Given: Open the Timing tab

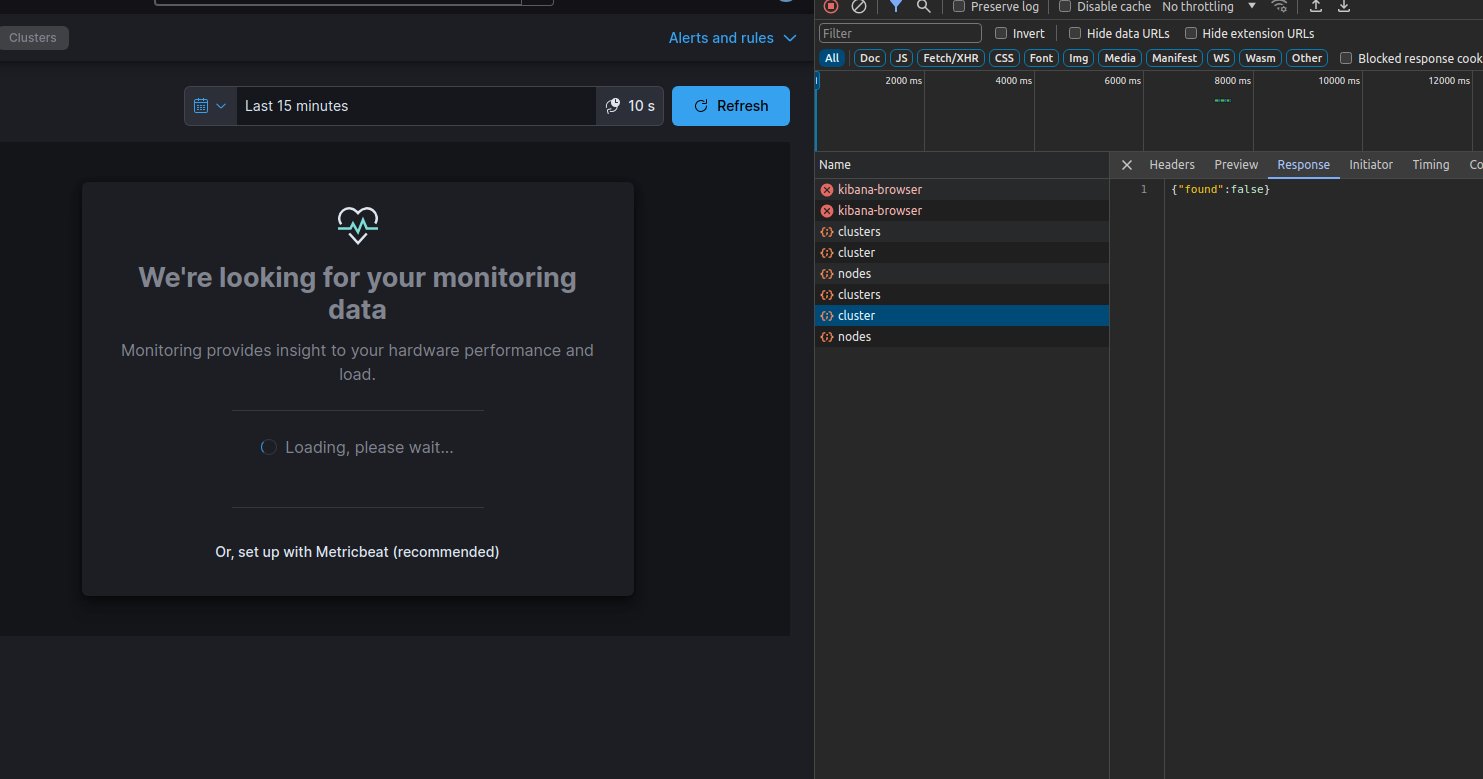Looking at the screenshot, I should click(1430, 165).
